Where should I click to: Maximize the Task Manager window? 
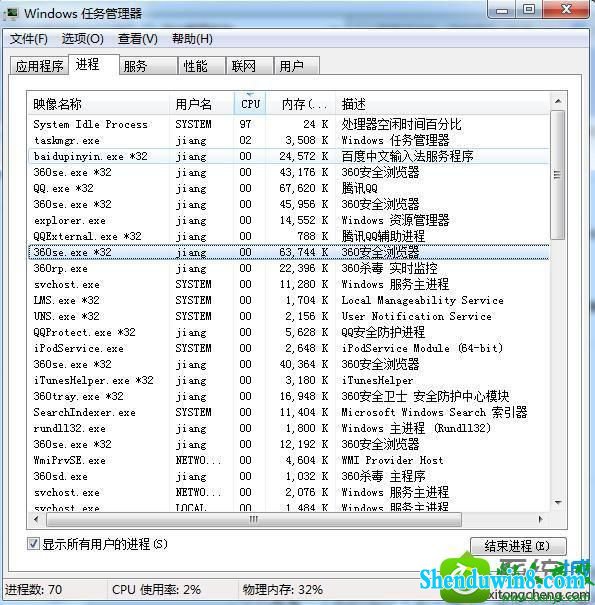(529, 9)
